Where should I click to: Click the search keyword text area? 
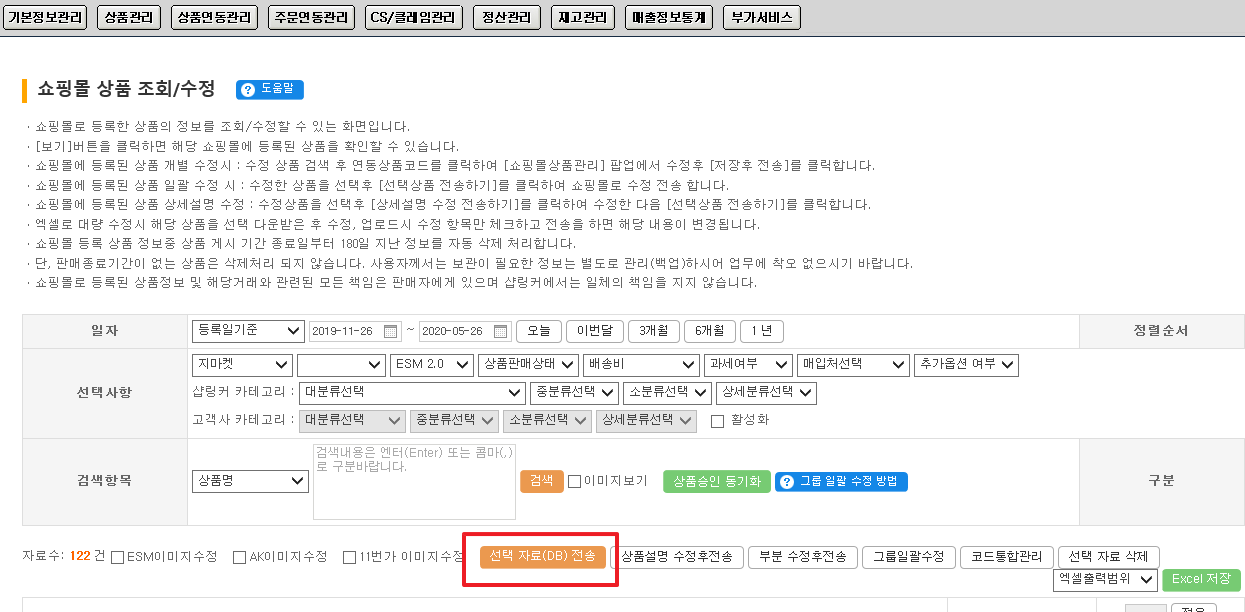413,481
